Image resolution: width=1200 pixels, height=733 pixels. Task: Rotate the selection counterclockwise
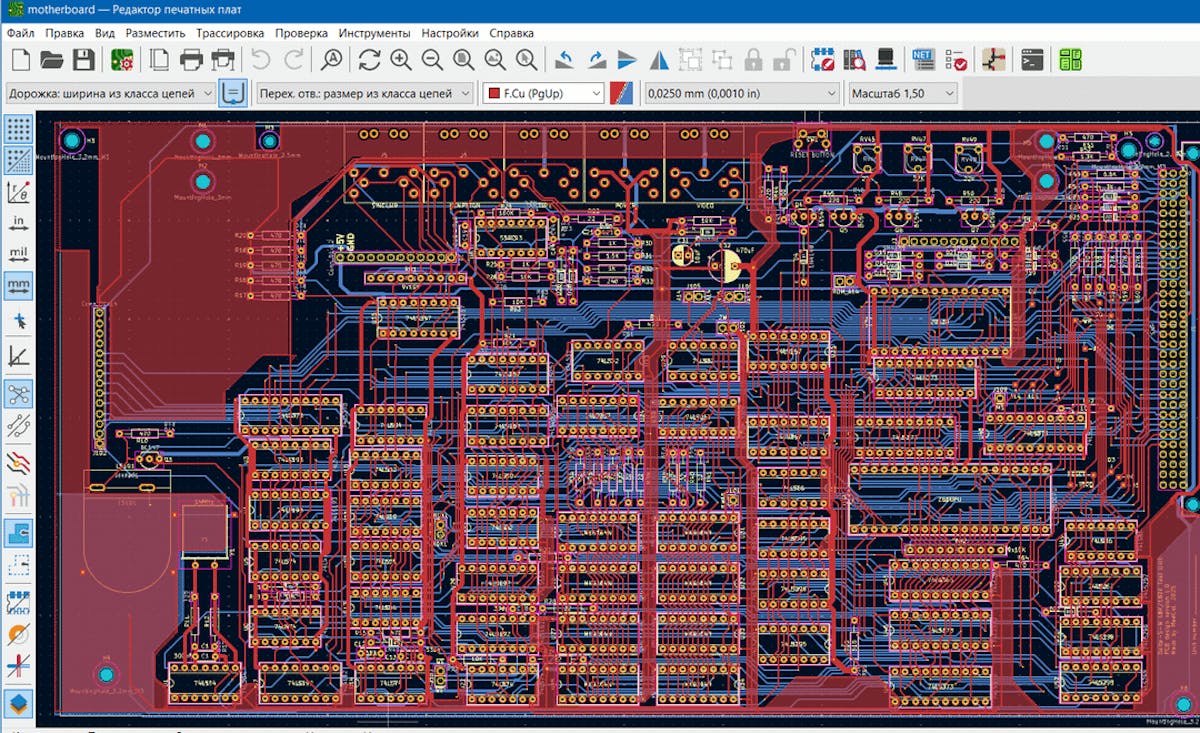tap(565, 59)
